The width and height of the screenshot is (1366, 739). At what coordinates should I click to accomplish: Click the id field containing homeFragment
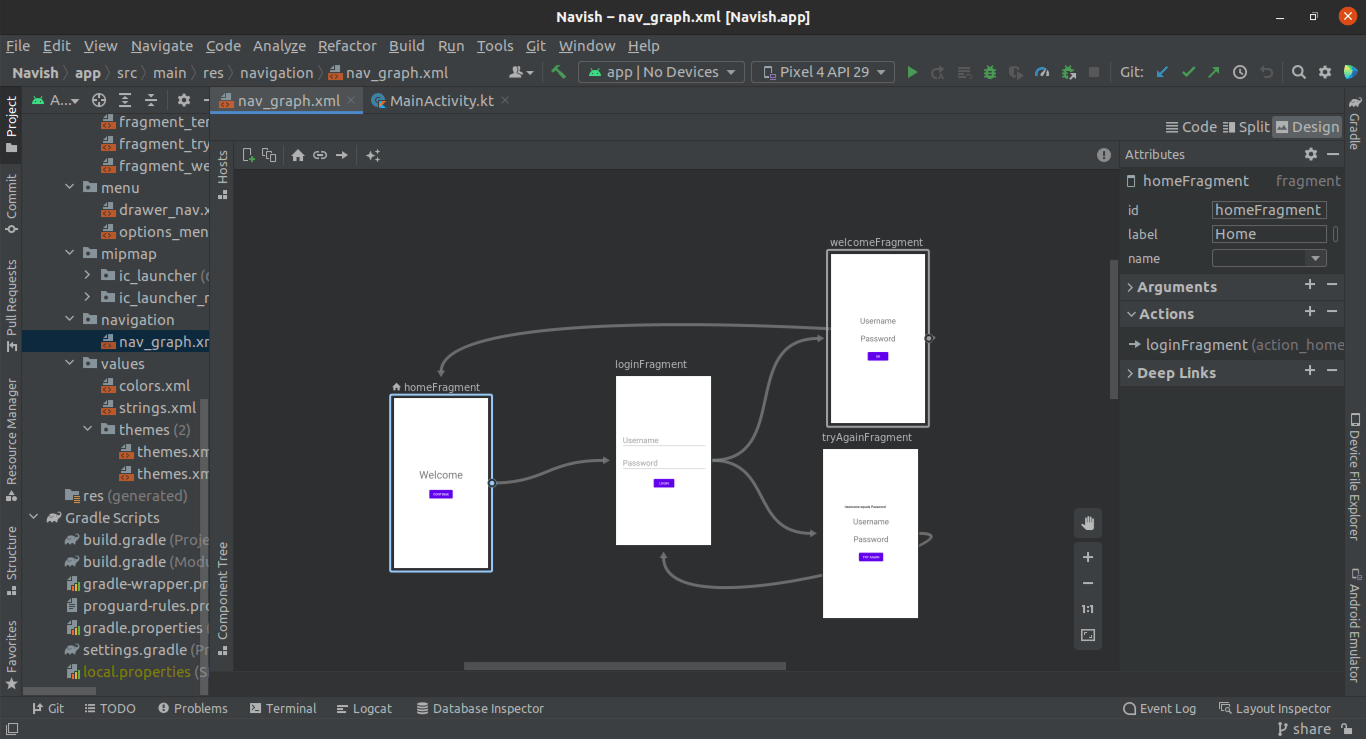click(1269, 210)
